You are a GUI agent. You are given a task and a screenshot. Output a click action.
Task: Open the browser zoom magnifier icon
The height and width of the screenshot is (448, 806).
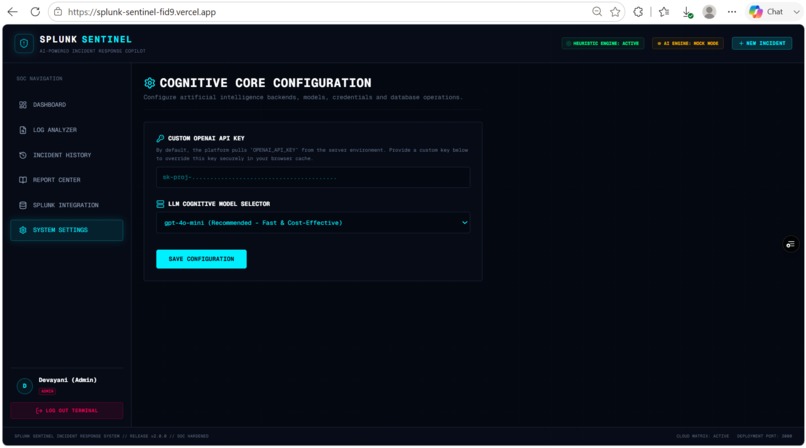(x=597, y=12)
